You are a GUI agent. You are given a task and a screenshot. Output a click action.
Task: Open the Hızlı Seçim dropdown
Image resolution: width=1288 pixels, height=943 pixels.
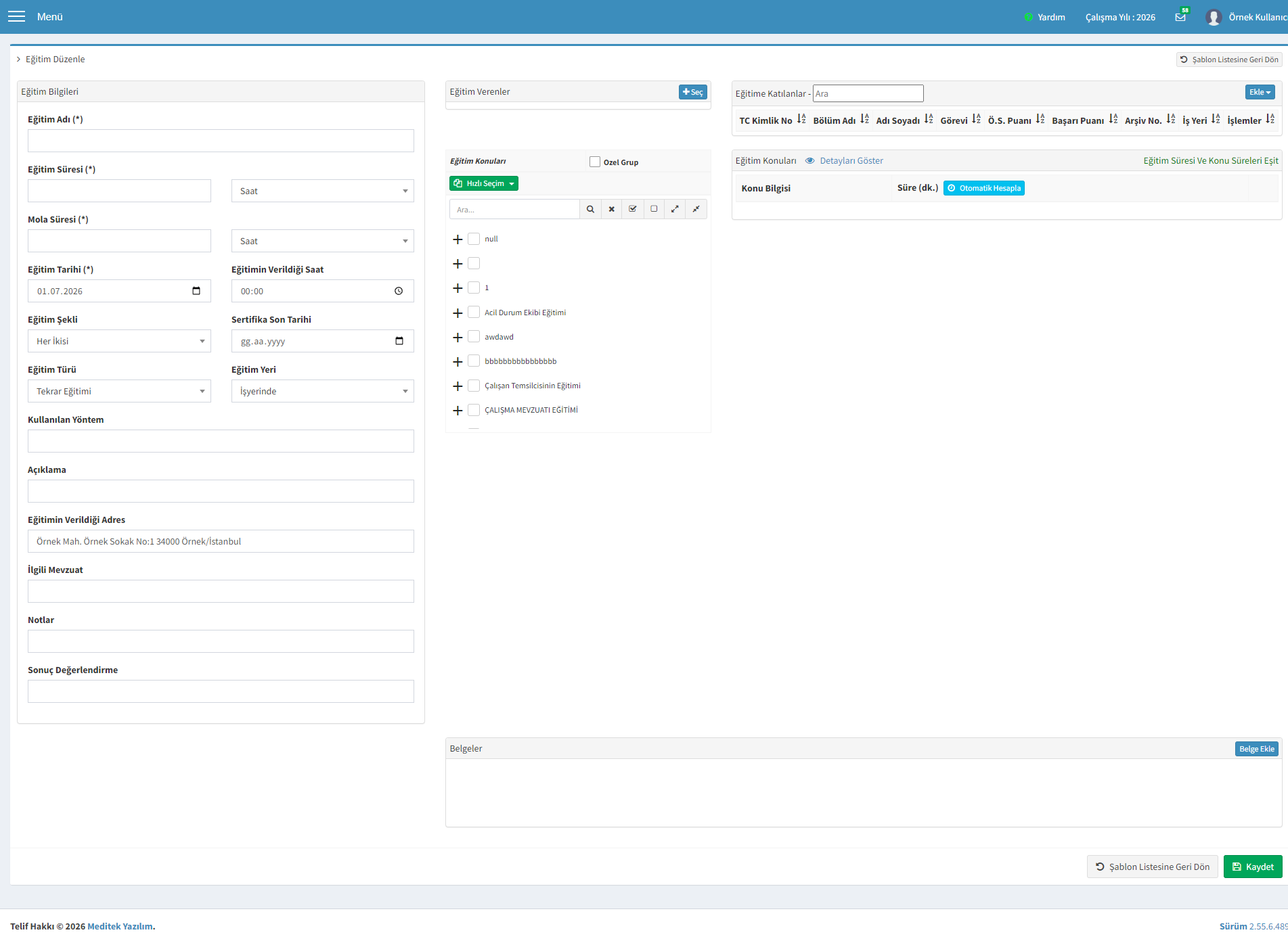(484, 183)
